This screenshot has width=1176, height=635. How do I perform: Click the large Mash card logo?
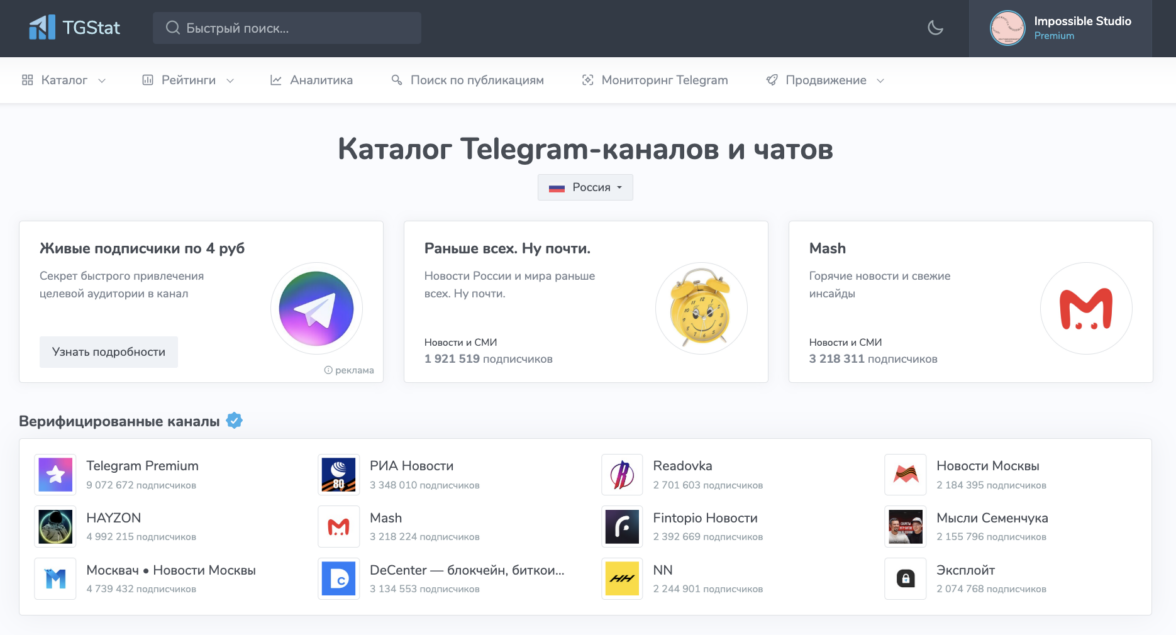1086,308
